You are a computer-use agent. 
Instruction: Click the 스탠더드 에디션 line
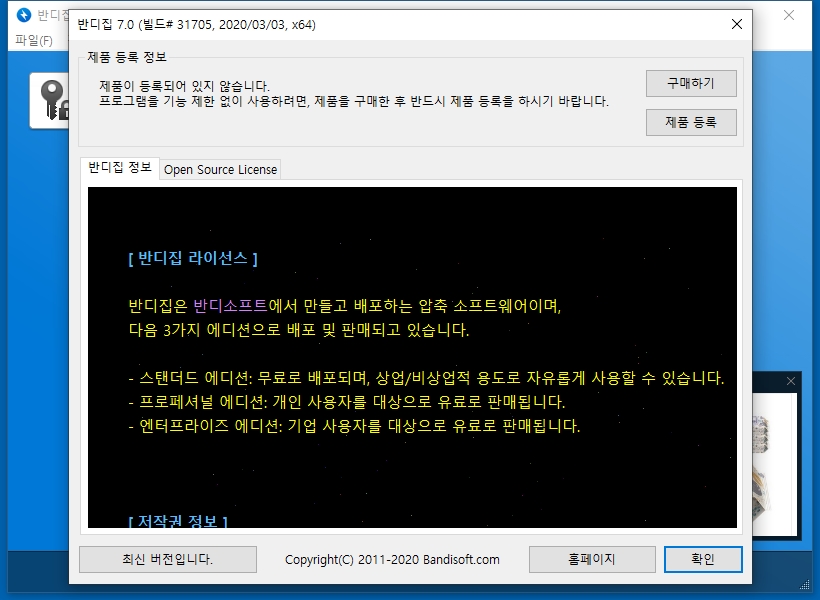(x=426, y=378)
